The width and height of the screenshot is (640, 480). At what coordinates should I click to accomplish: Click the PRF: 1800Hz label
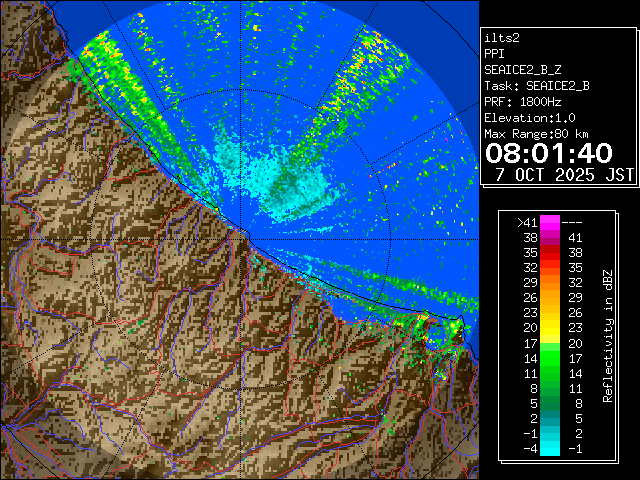(522, 102)
